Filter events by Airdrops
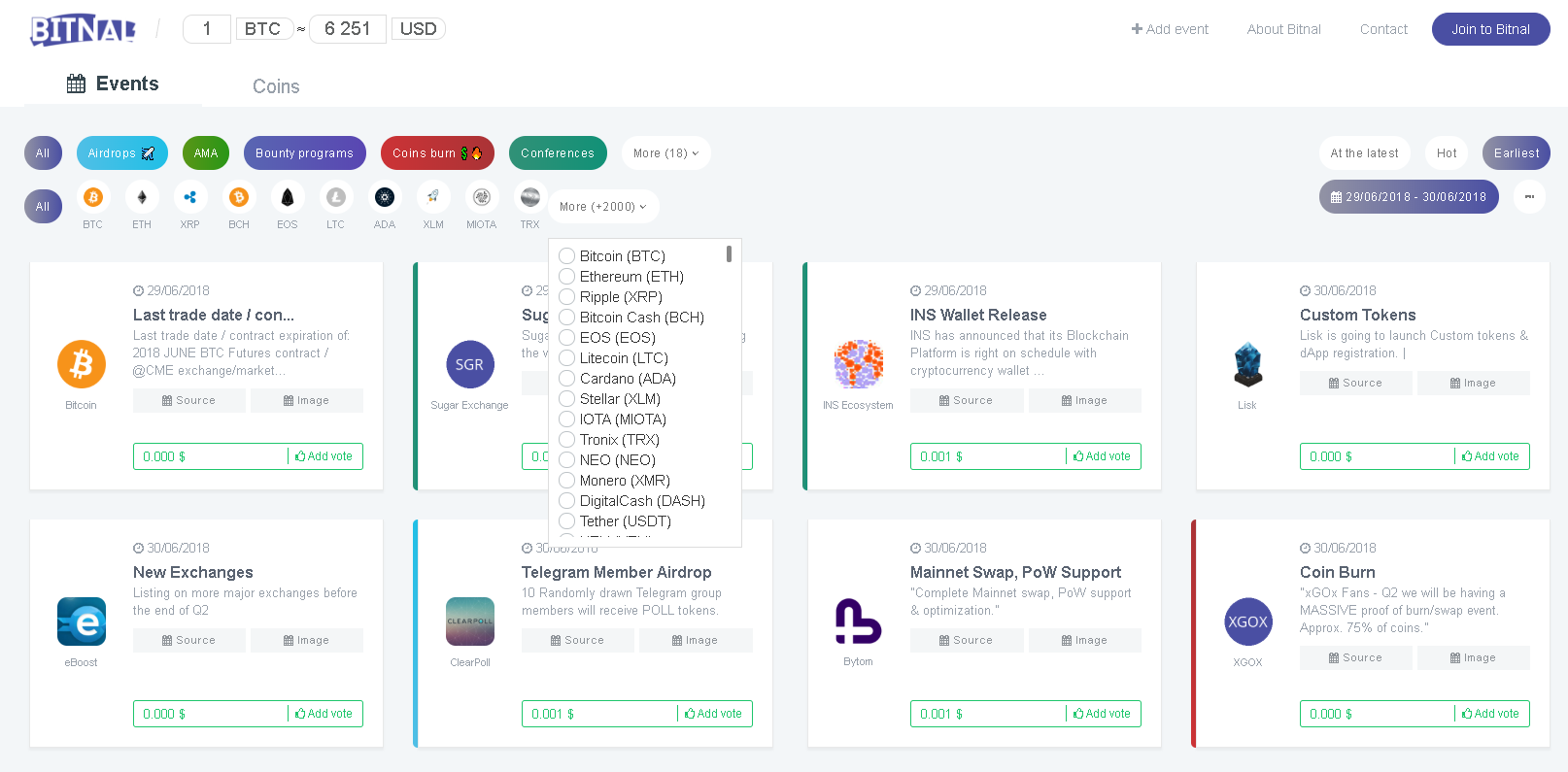Image resolution: width=1568 pixels, height=772 pixels. pyautogui.click(x=122, y=153)
